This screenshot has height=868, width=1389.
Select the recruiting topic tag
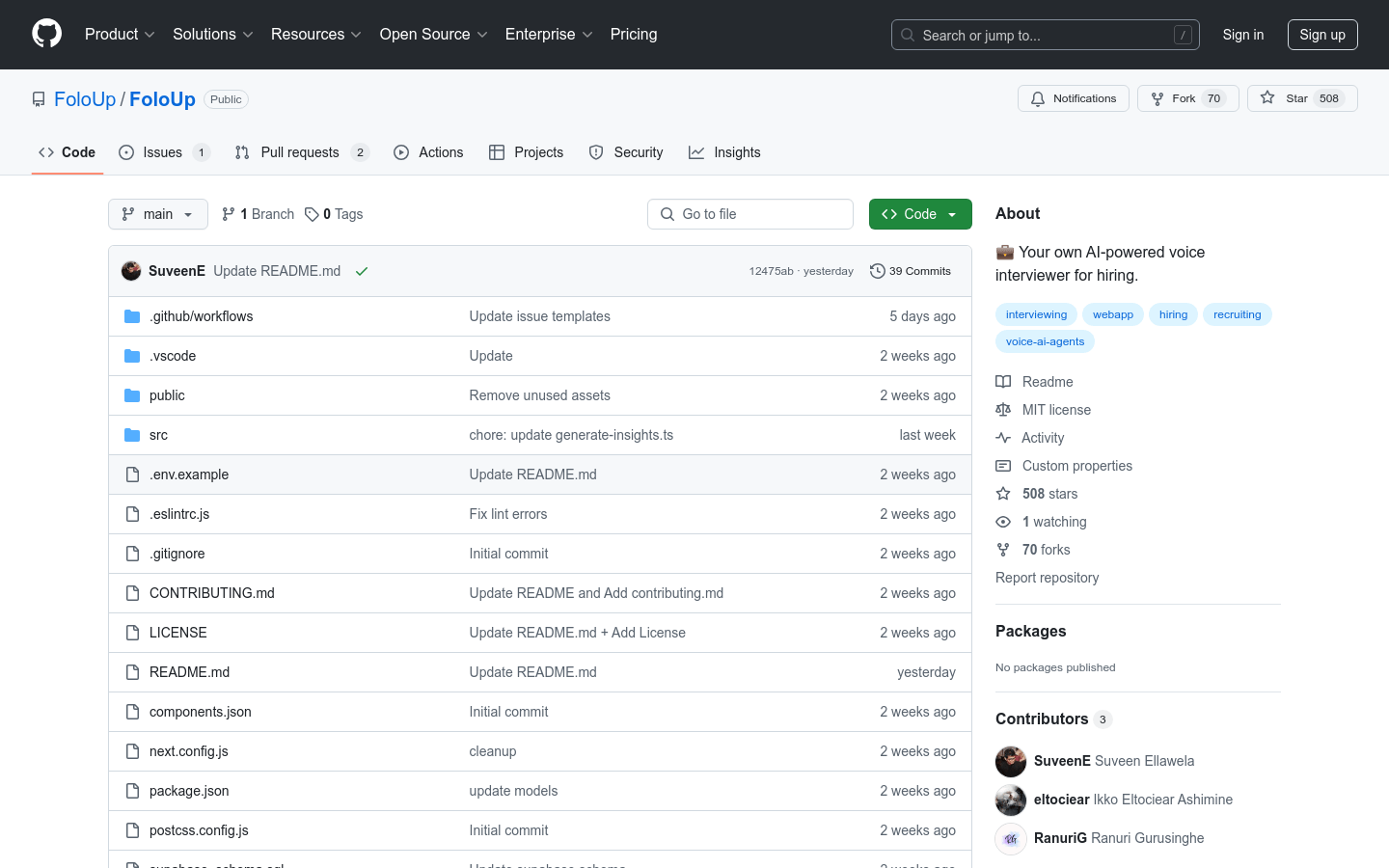[1237, 314]
